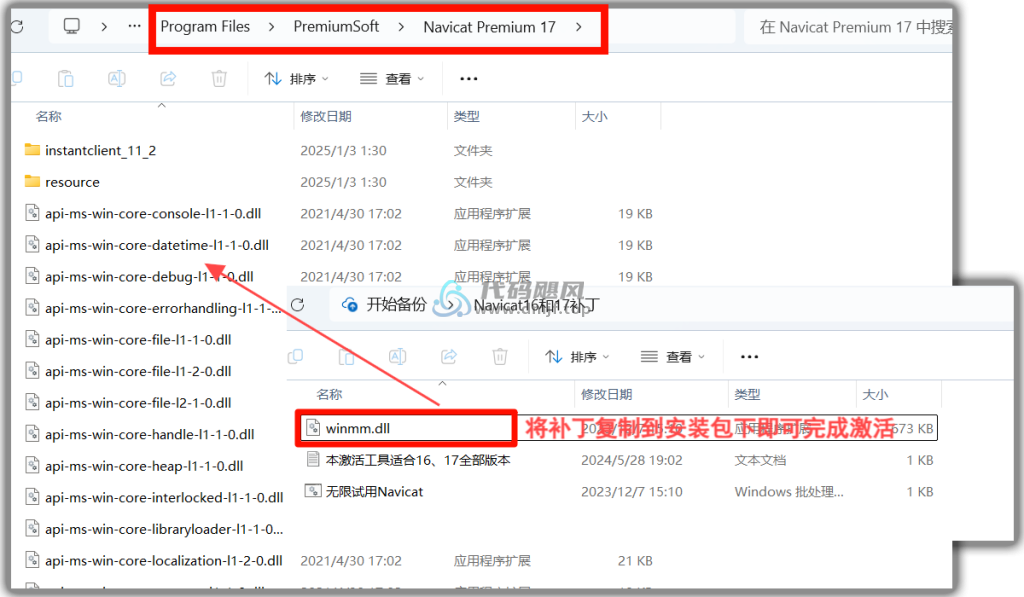Screen dimensions: 1024x597
Task: Select api-ms-win-core-handle-l1-1-0.dll file
Action: [150, 434]
